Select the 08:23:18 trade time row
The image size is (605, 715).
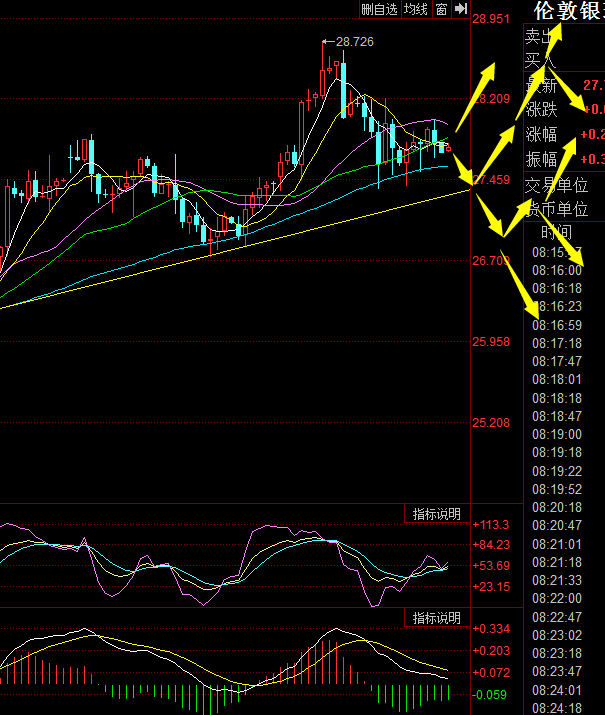click(x=557, y=653)
